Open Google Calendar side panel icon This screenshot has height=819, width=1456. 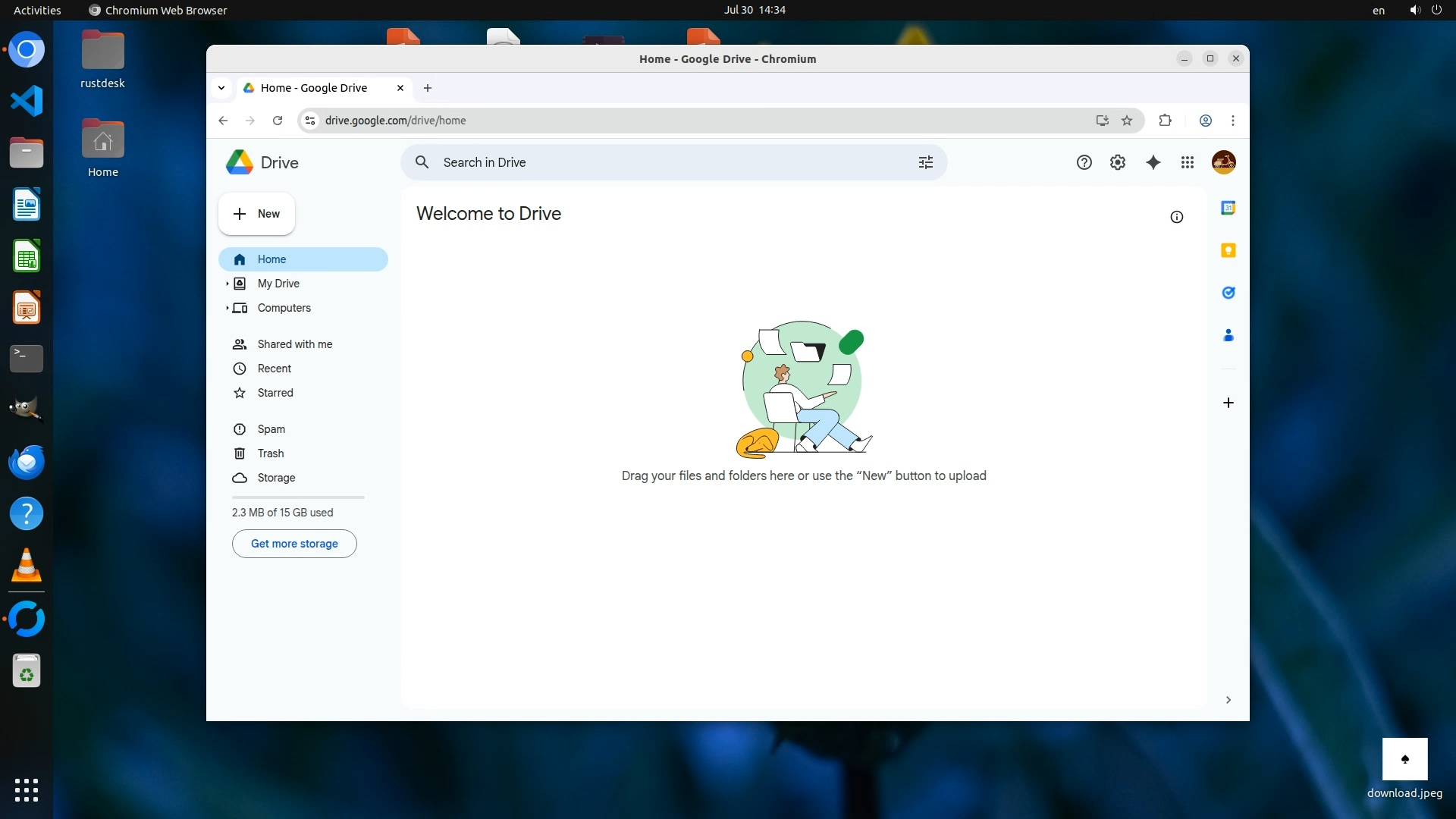point(1228,208)
